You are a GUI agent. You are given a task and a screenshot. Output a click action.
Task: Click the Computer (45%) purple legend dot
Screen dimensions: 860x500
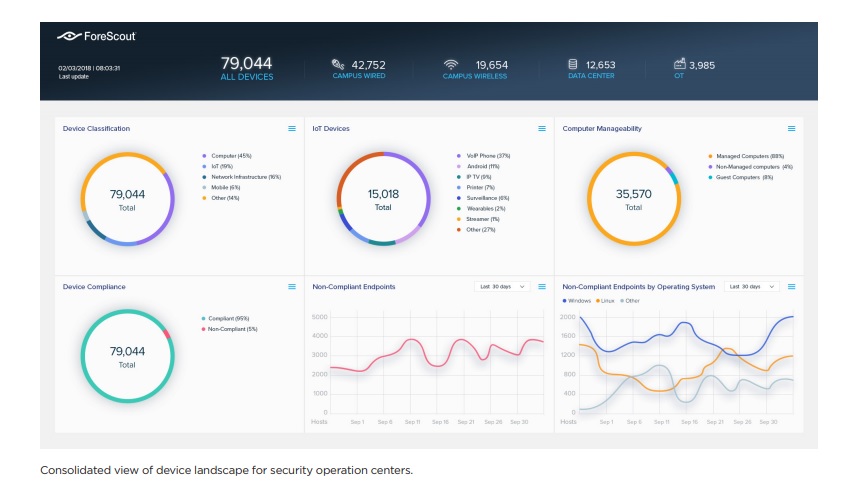tap(204, 156)
